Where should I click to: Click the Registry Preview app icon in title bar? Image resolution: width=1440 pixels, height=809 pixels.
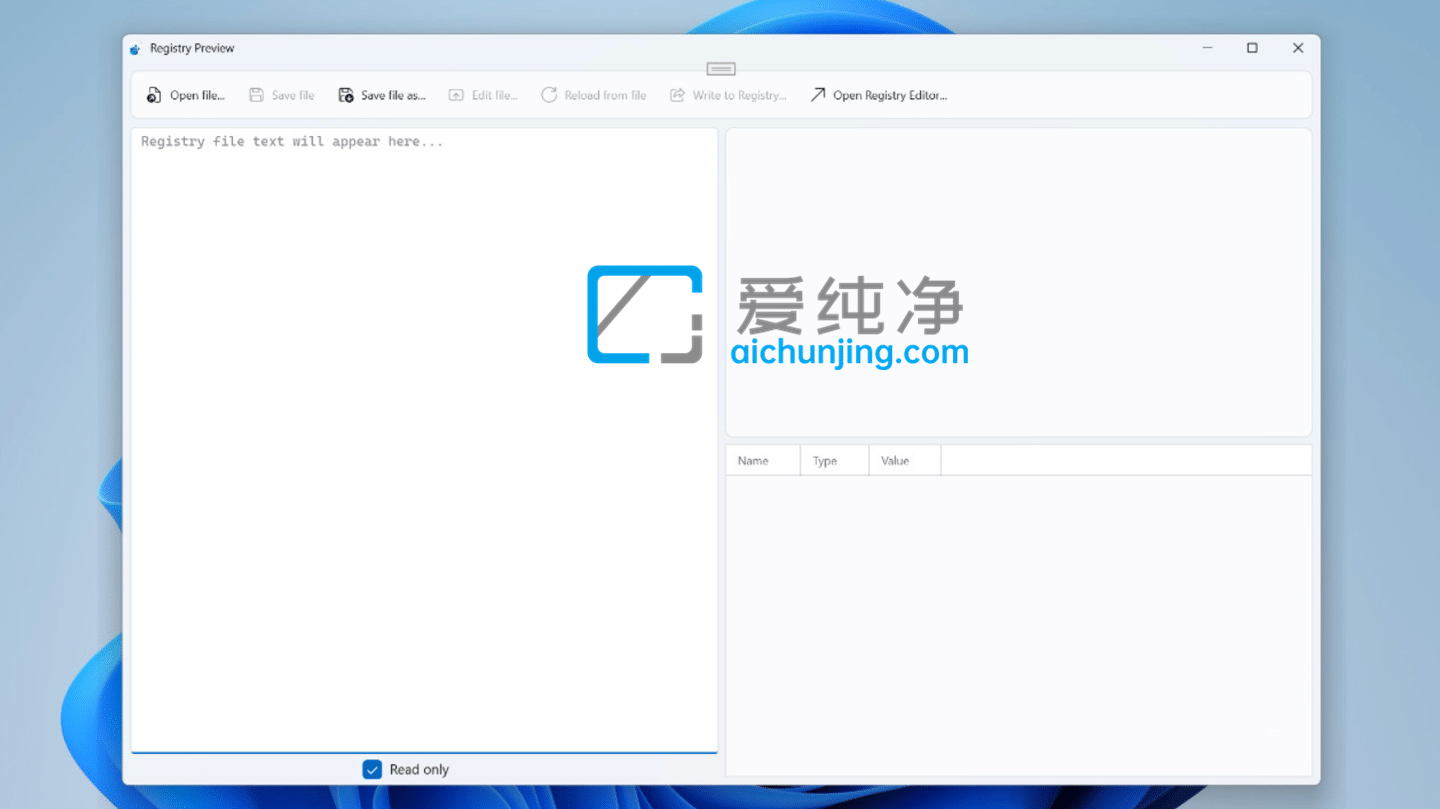[x=135, y=48]
